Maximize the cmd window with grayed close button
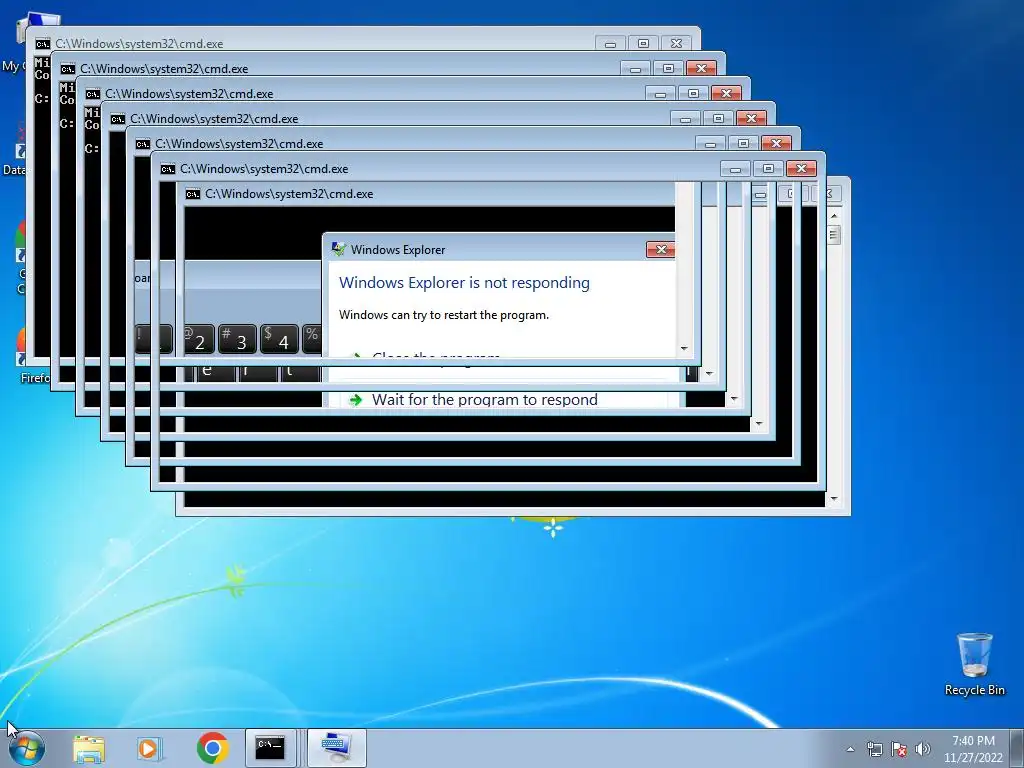1024x768 pixels. pyautogui.click(x=643, y=44)
